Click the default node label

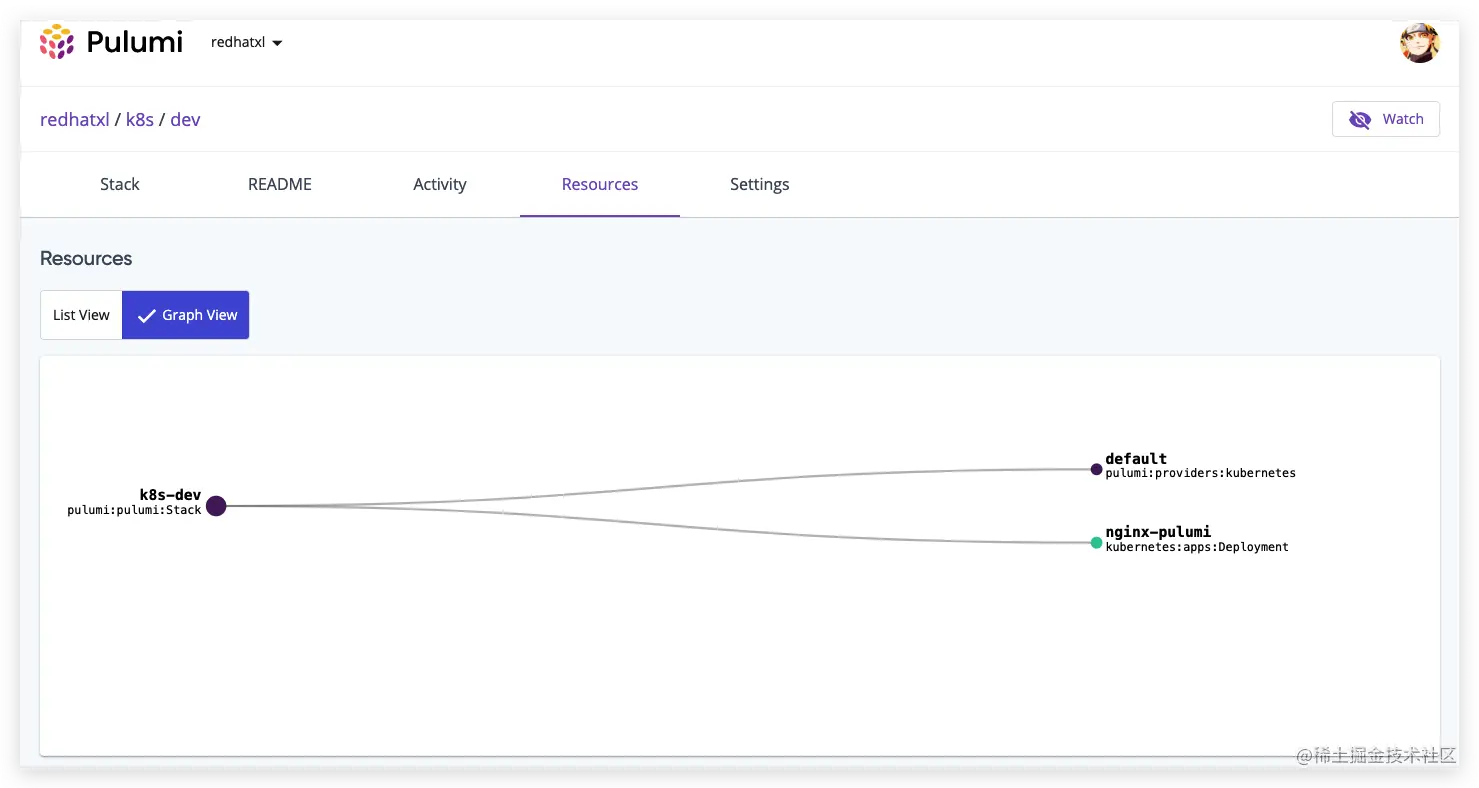[x=1136, y=459]
